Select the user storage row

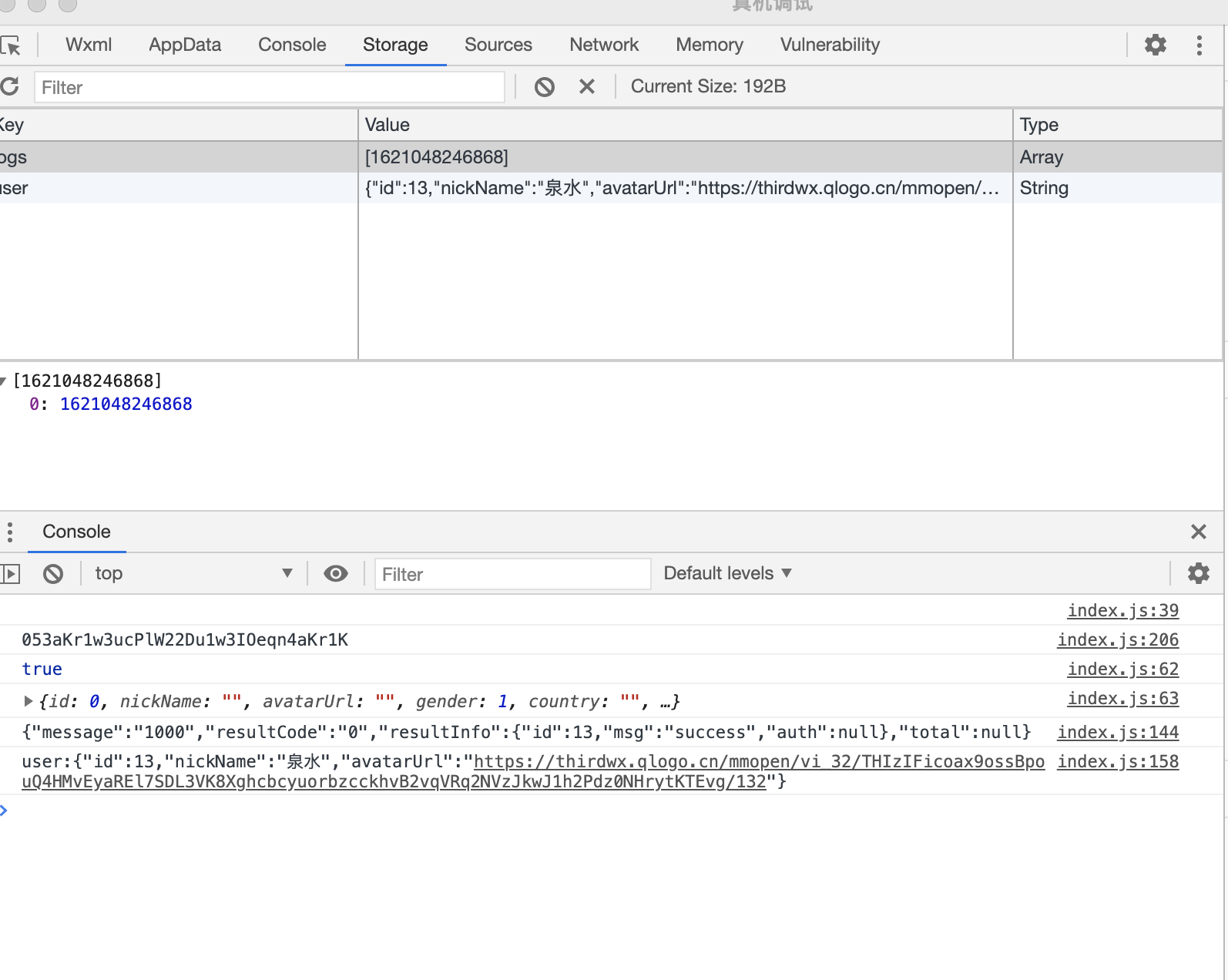click(x=612, y=188)
